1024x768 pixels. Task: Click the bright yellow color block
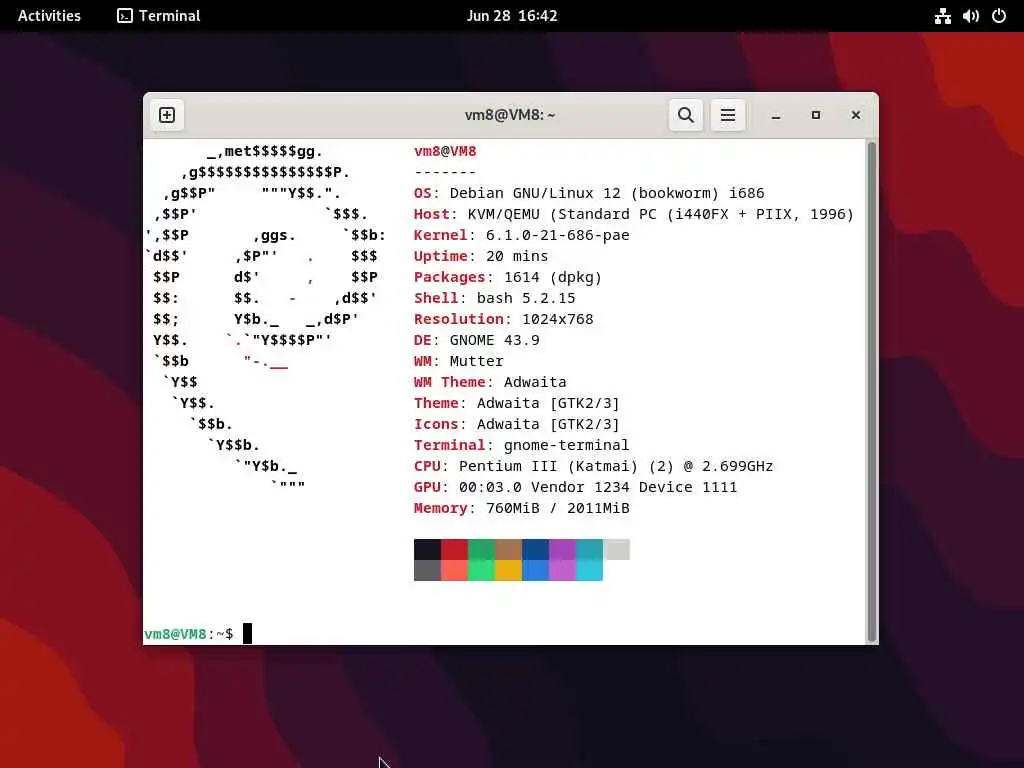508,570
